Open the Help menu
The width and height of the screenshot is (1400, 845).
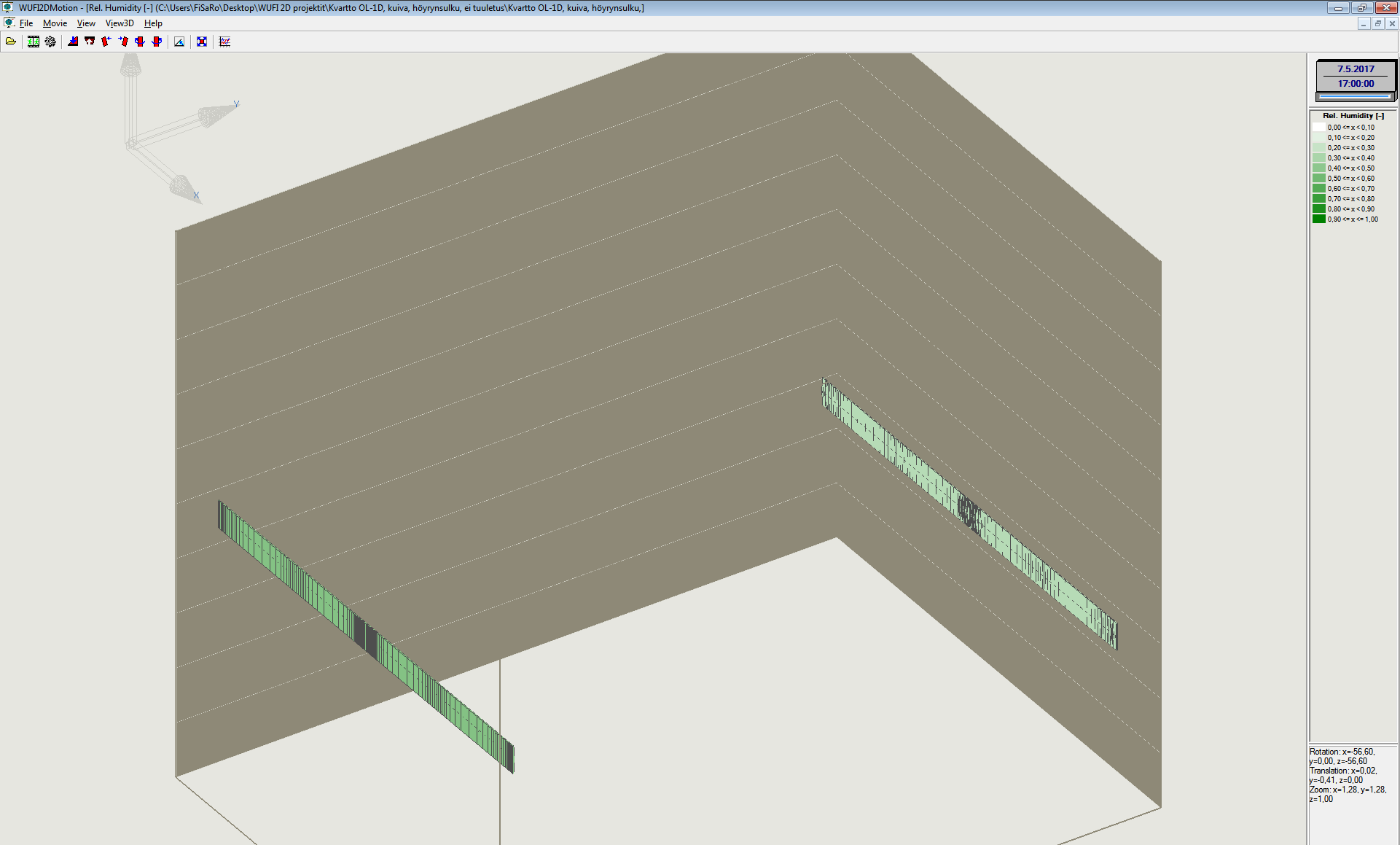pos(153,23)
